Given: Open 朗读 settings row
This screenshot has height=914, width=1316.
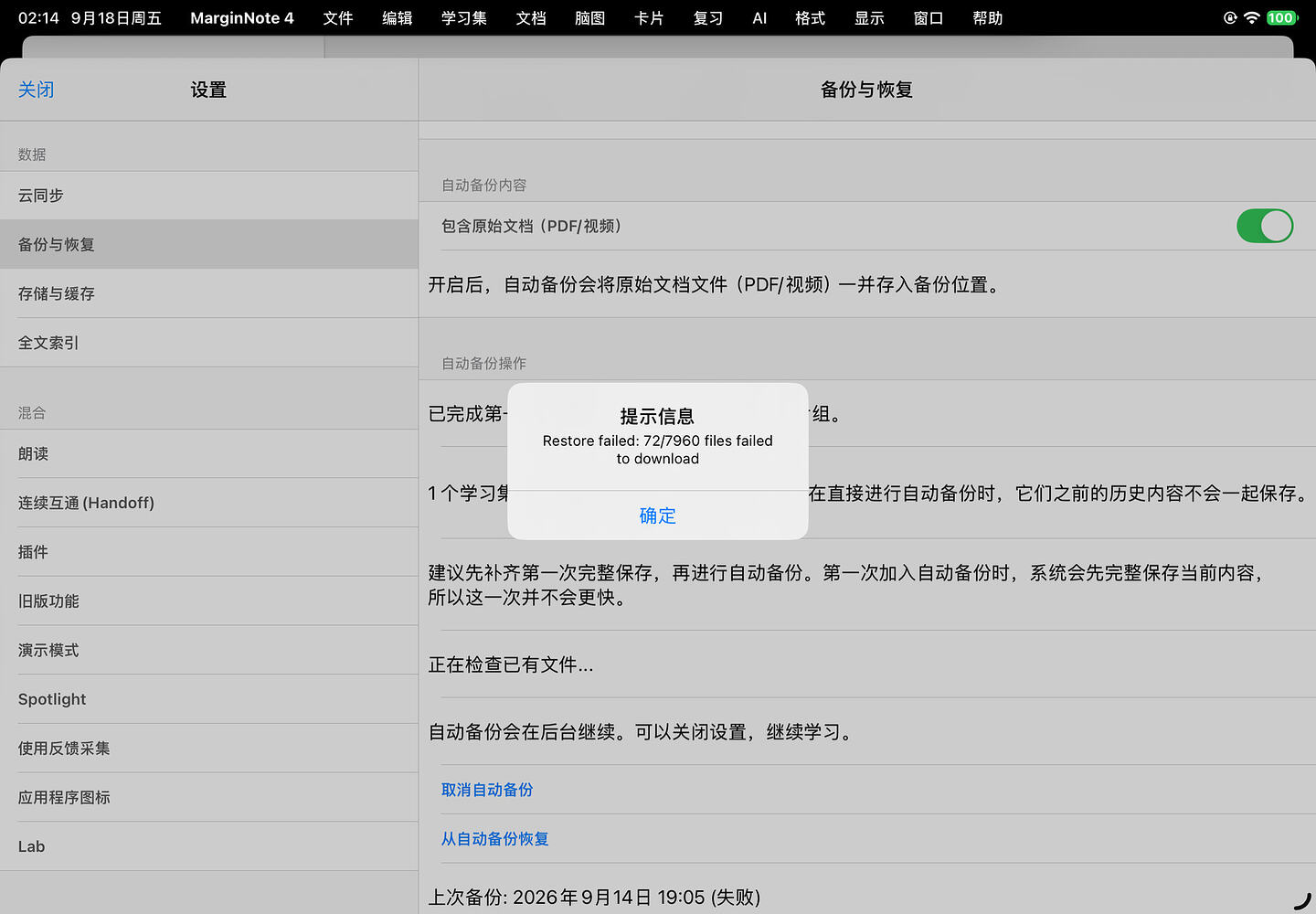Looking at the screenshot, I should click(209, 454).
